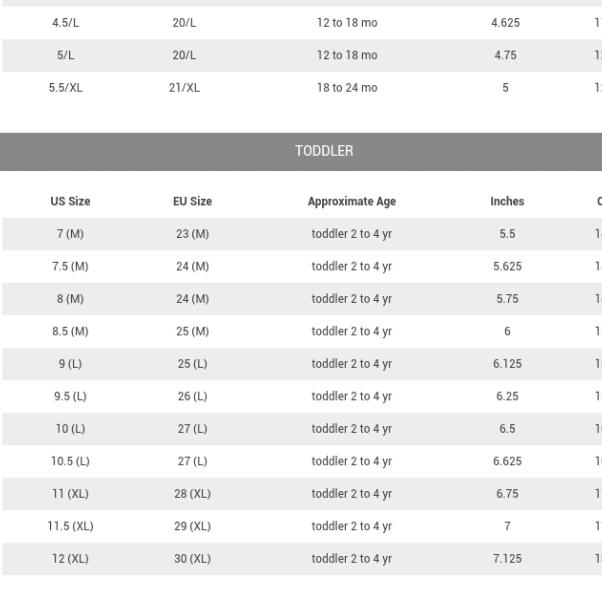Select the 7.125 inches value
The height and width of the screenshot is (600, 602).
click(x=507, y=559)
